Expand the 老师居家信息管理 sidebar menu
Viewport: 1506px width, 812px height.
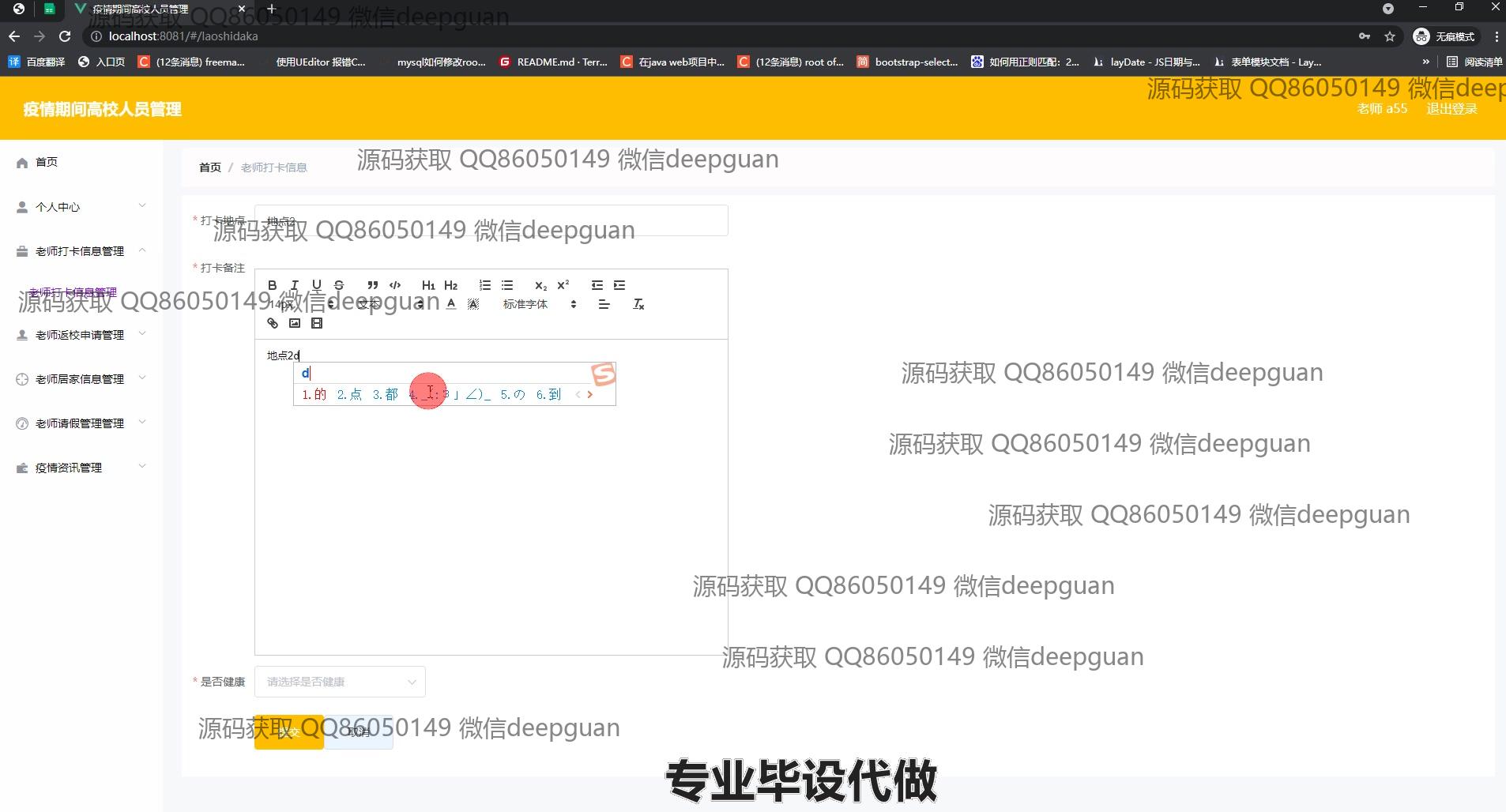coord(81,379)
